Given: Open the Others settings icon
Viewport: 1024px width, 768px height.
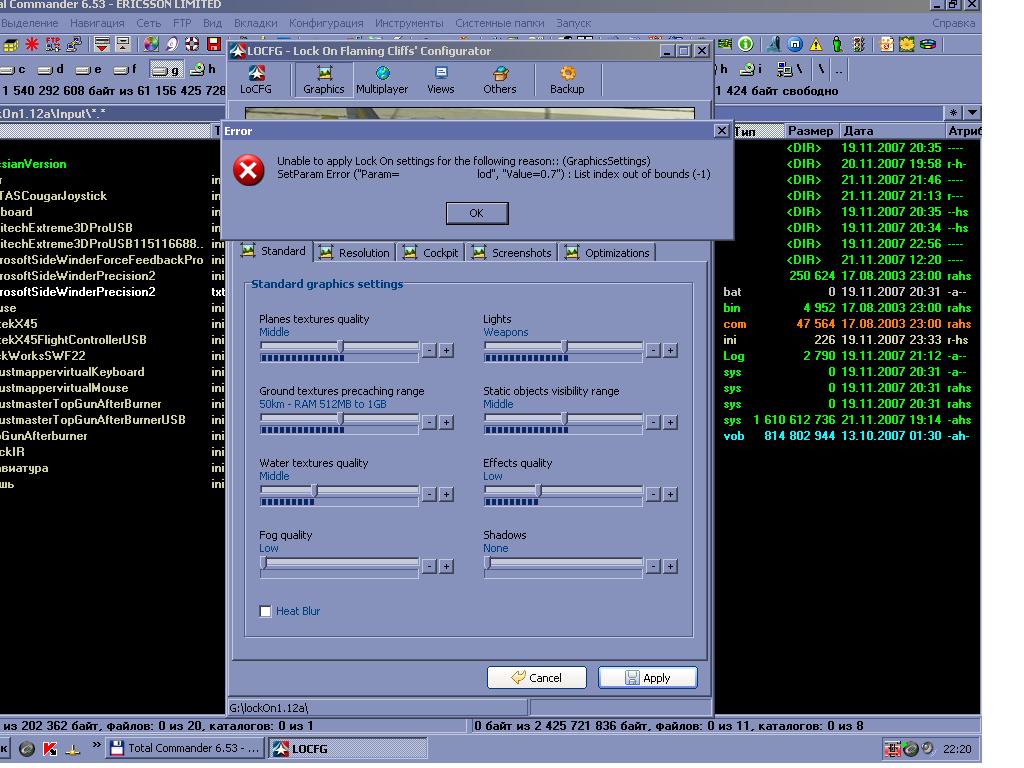Looking at the screenshot, I should pyautogui.click(x=500, y=80).
